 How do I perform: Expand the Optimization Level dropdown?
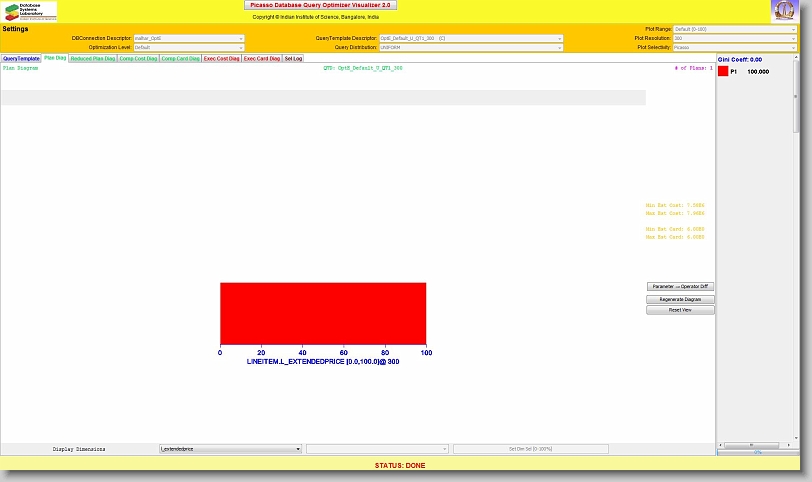point(189,47)
